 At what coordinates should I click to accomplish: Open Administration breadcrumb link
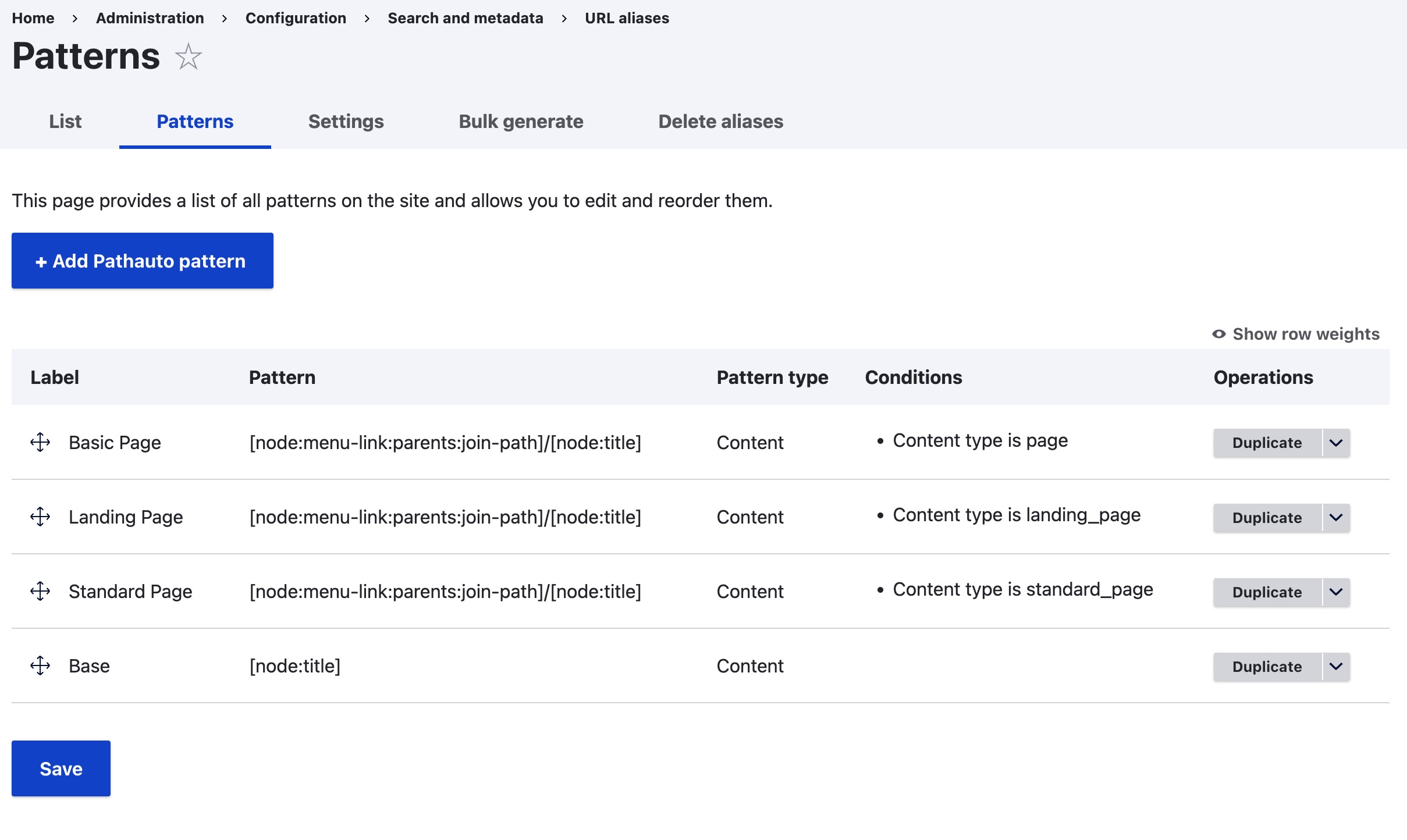pyautogui.click(x=150, y=18)
